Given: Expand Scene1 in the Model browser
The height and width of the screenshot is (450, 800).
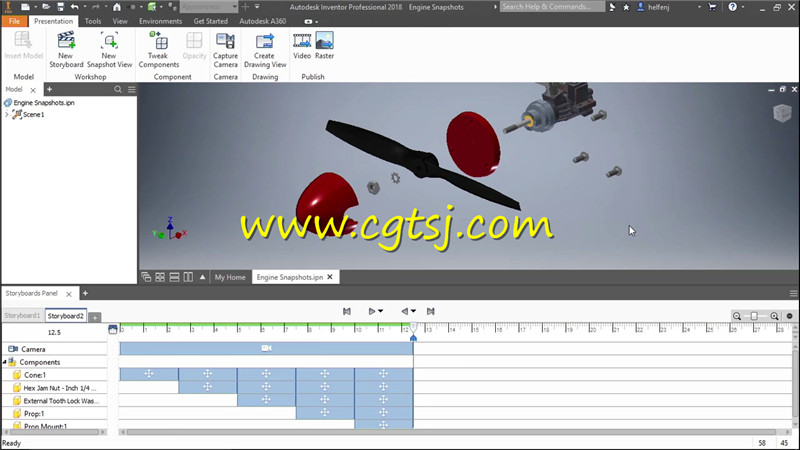Looking at the screenshot, I should point(7,115).
